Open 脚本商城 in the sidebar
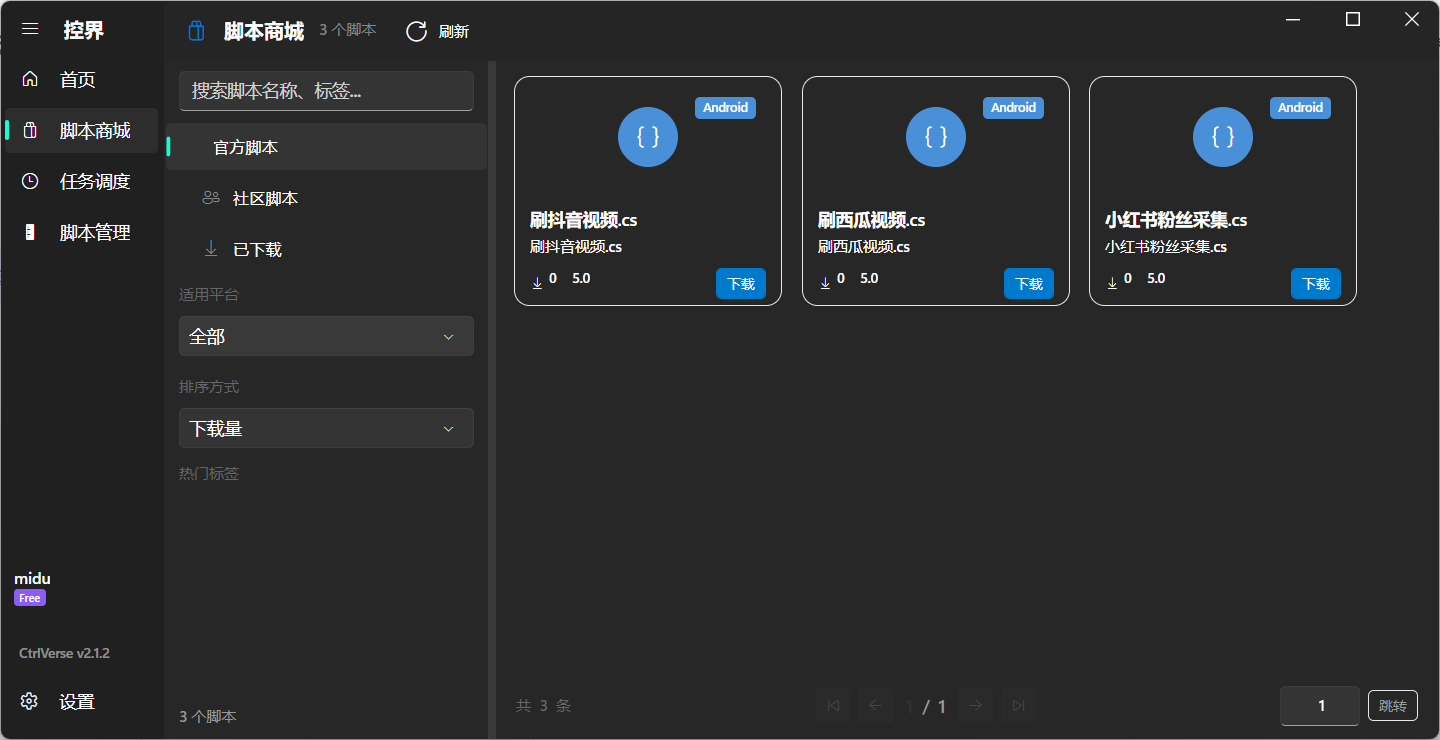The height and width of the screenshot is (740, 1440). tap(81, 131)
